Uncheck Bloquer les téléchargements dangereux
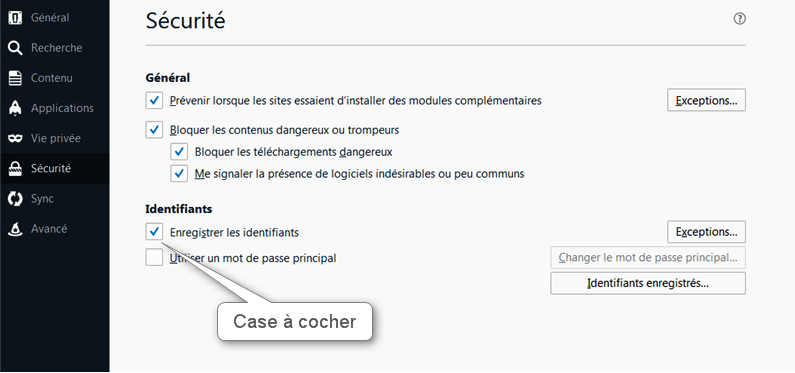The image size is (795, 373). (179, 152)
